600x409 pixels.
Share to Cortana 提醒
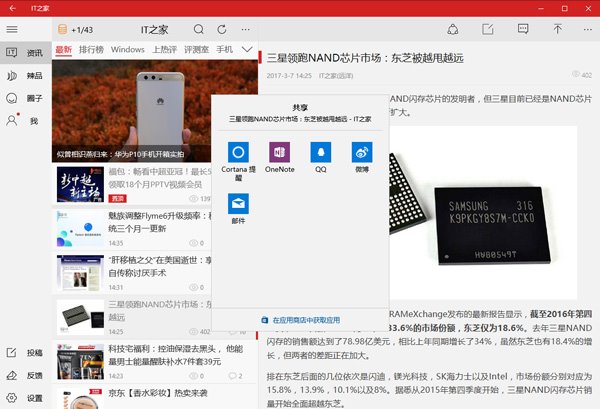(x=238, y=161)
